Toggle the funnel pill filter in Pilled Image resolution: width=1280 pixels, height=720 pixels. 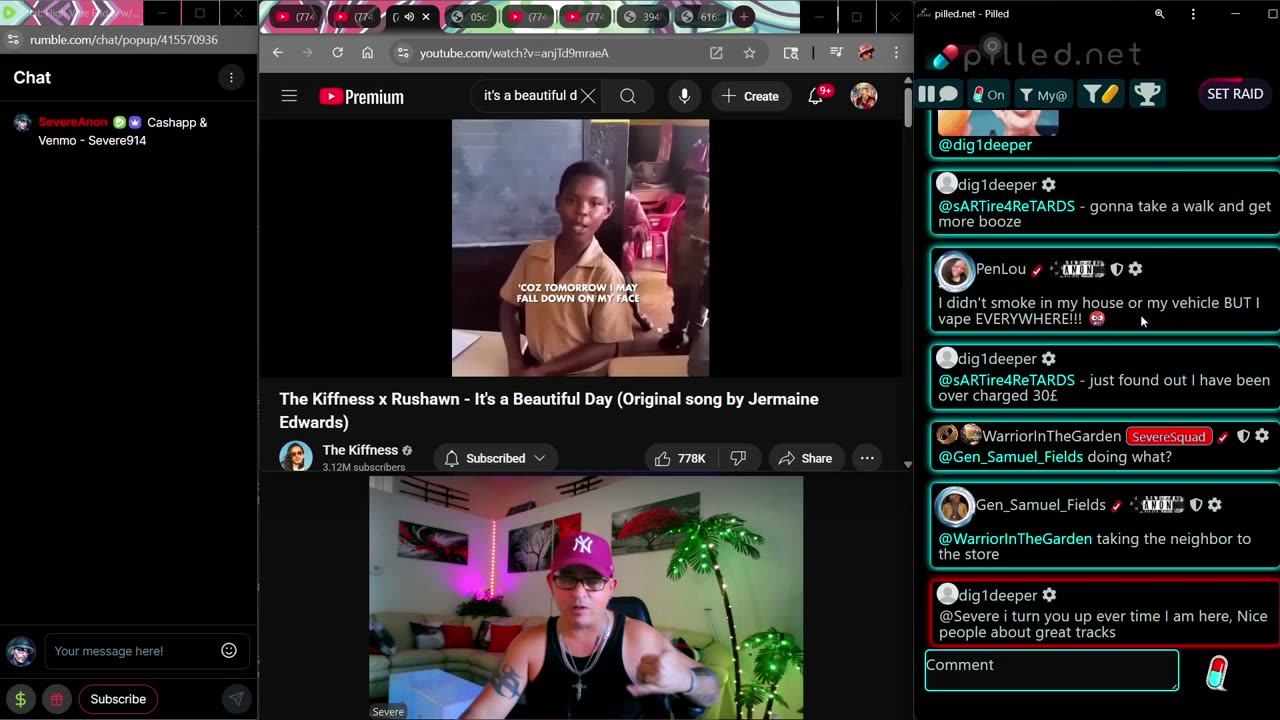pos(1100,94)
